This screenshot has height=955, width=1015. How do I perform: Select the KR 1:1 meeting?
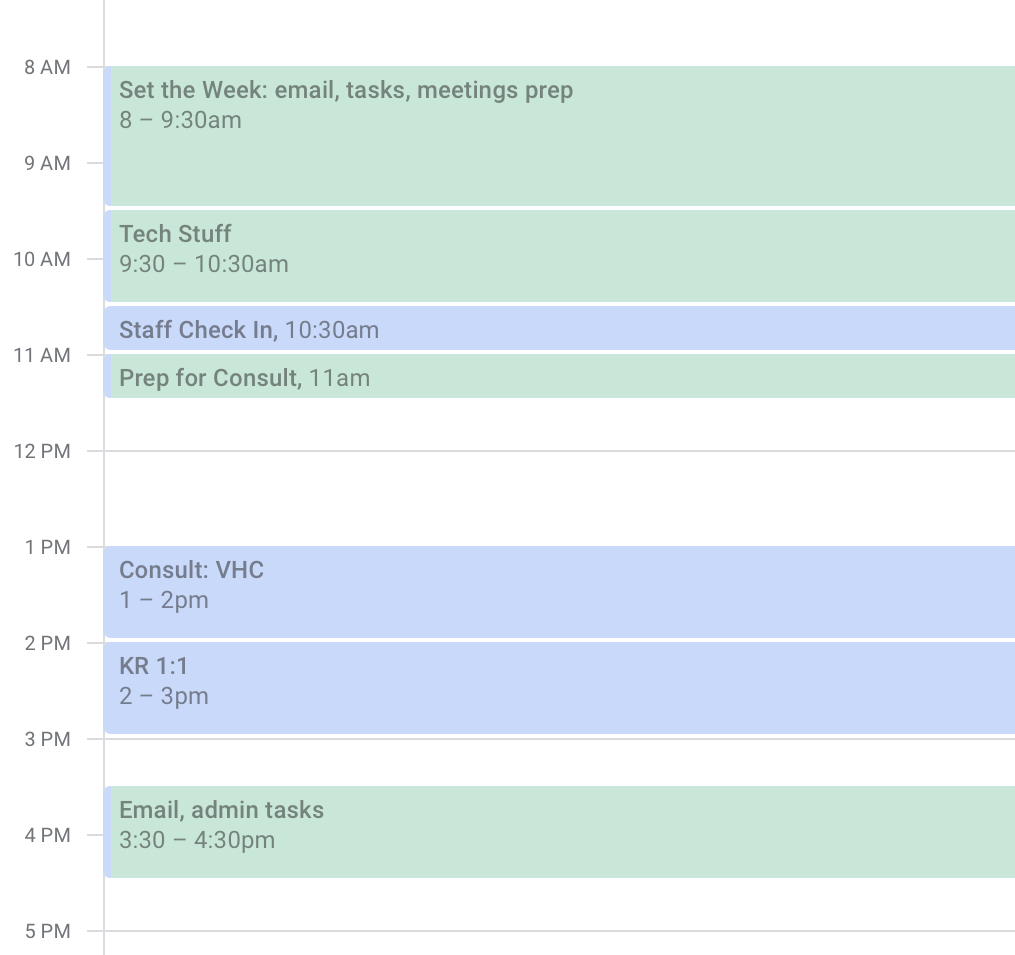[559, 688]
